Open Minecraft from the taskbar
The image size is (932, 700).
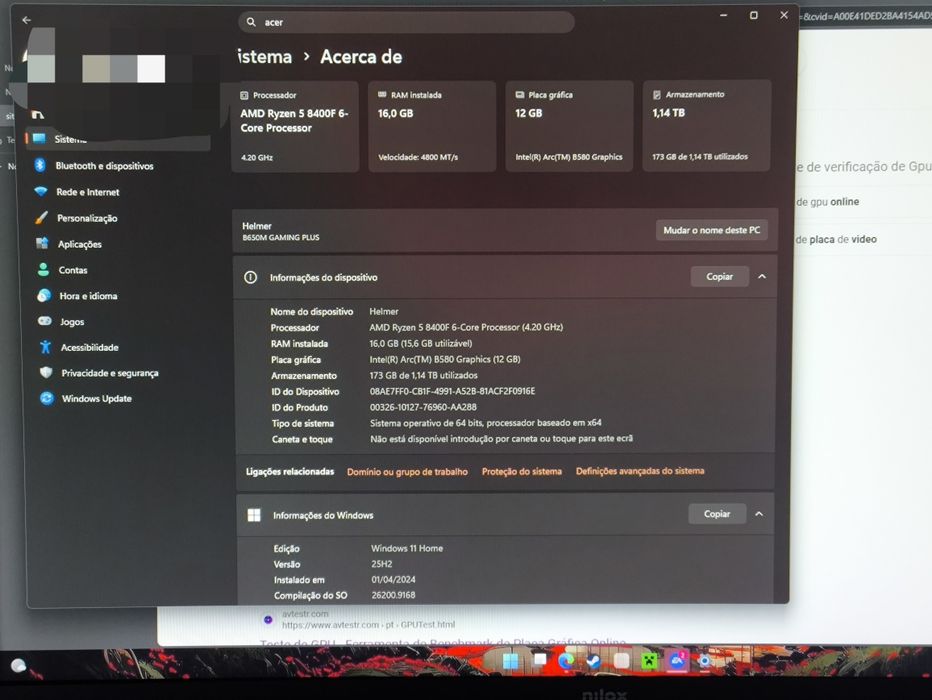click(x=650, y=661)
